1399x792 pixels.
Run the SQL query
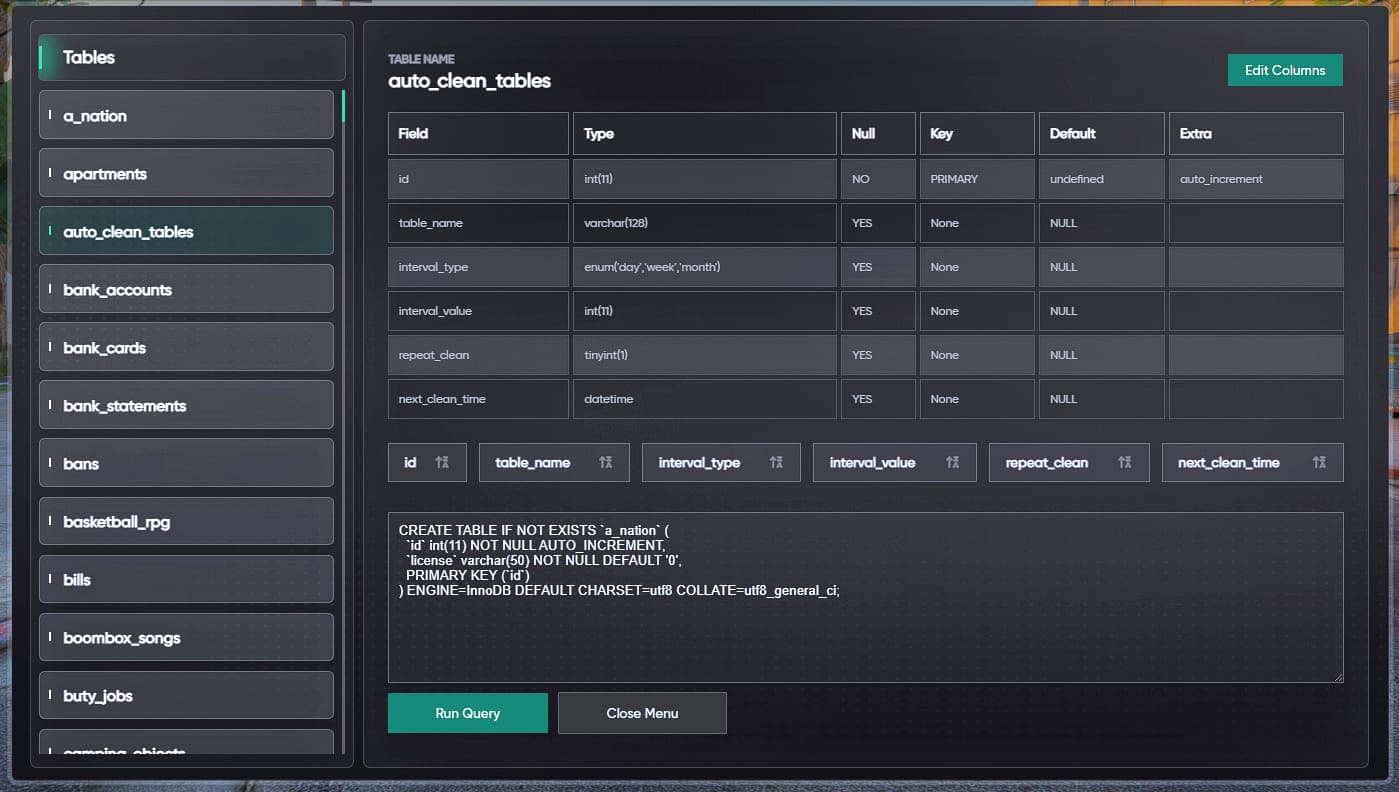467,713
